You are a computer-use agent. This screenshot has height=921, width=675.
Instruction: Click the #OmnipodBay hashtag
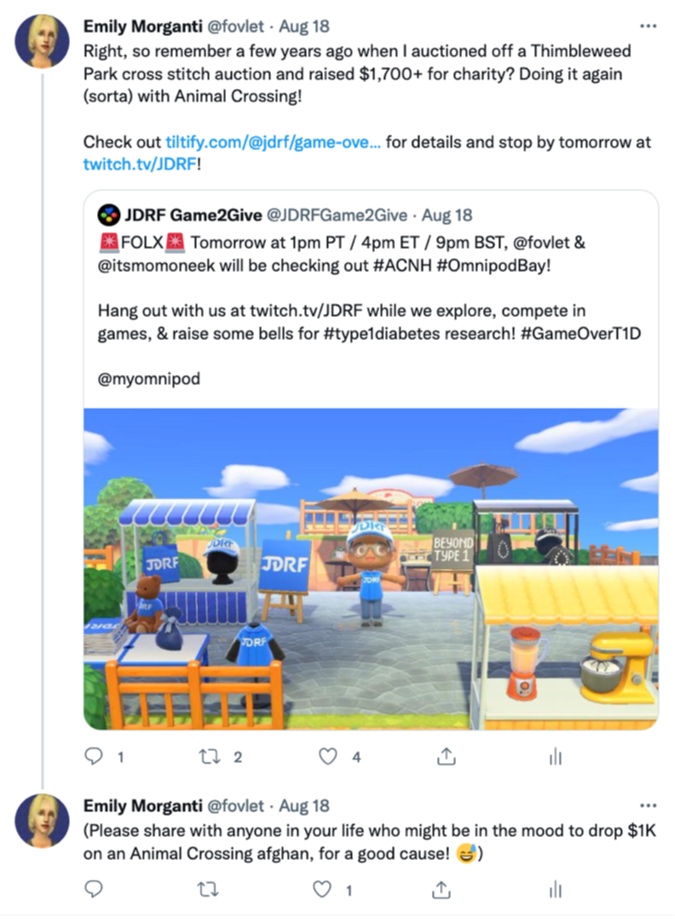point(493,265)
